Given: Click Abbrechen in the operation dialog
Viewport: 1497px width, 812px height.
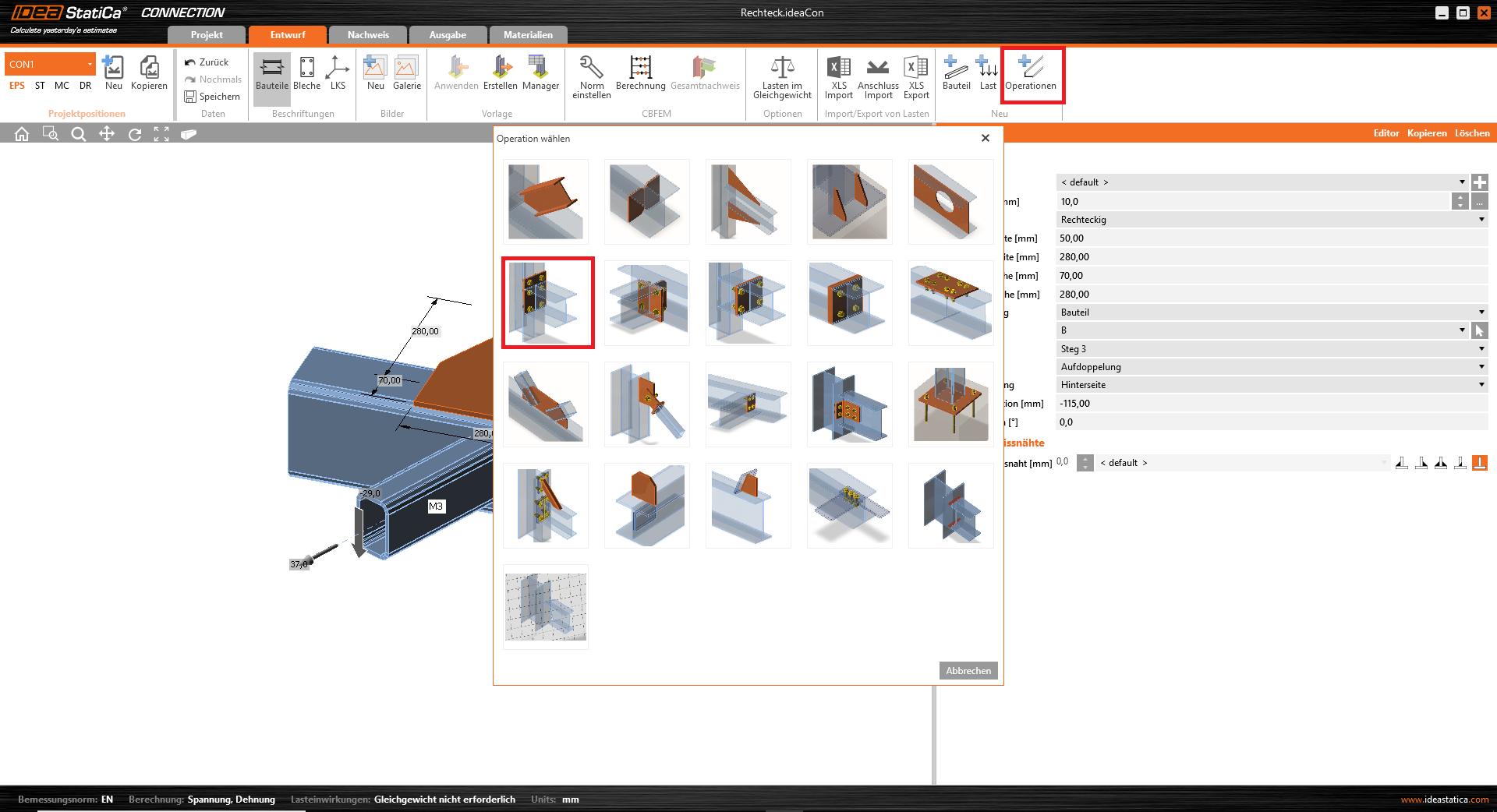Looking at the screenshot, I should click(968, 671).
